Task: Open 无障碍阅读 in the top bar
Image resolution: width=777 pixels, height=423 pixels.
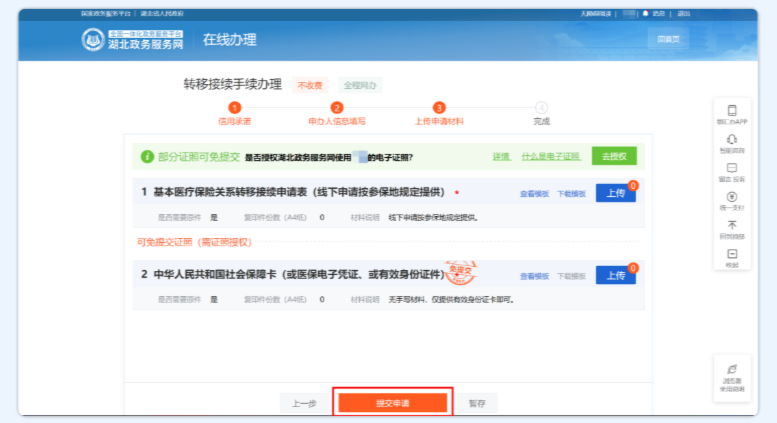Action: (x=596, y=13)
